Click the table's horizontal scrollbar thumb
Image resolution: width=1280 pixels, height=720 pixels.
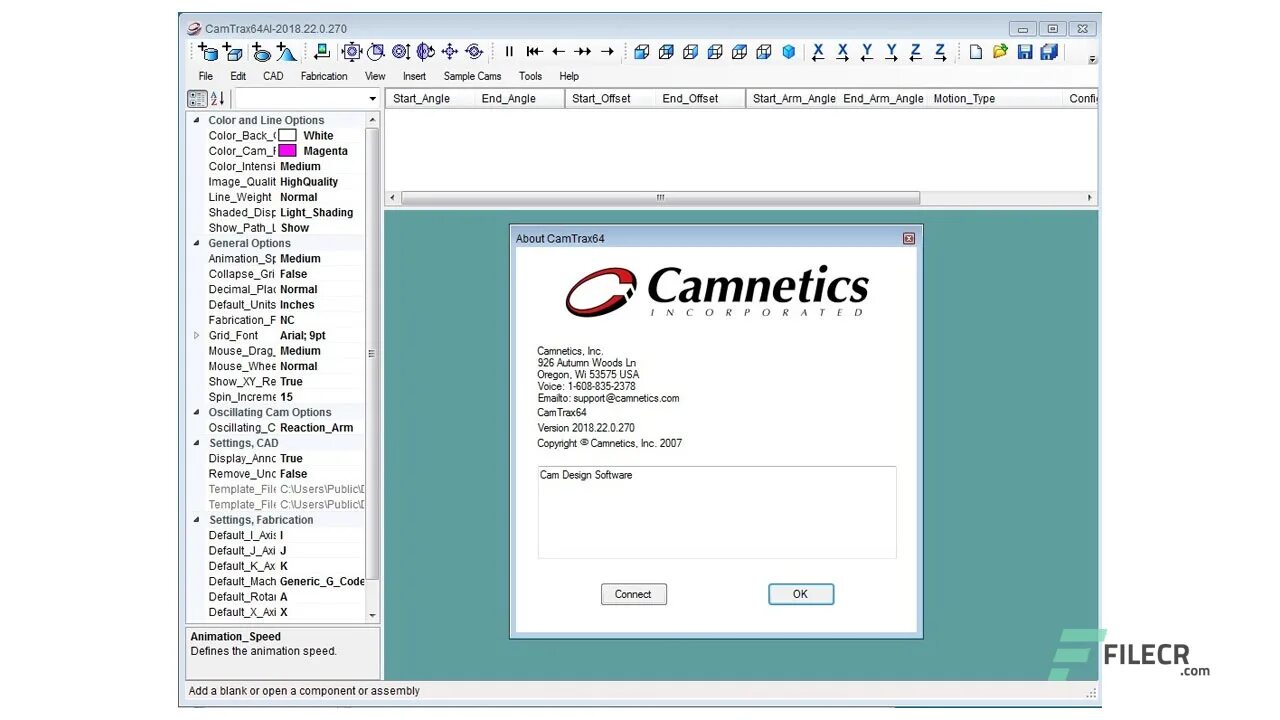click(x=660, y=198)
